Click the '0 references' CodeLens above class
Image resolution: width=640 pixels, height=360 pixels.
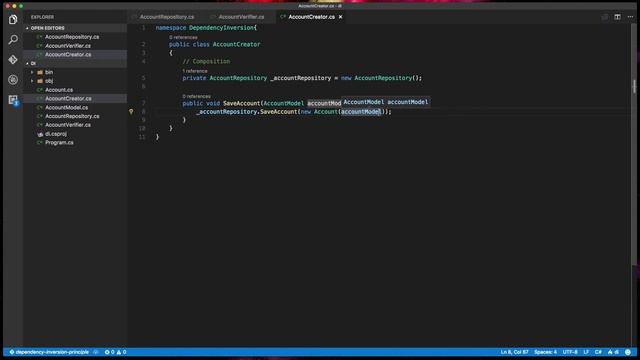click(183, 38)
